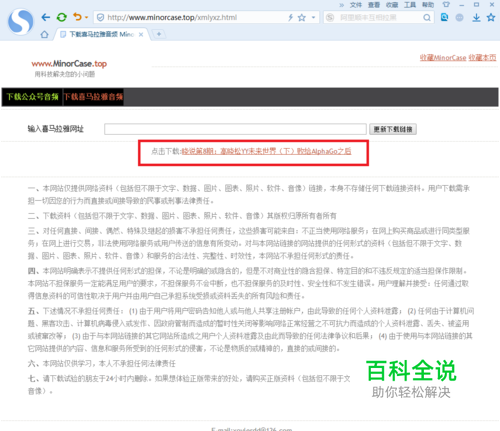
Task: Switch to the 下载公众号音频 nav tab
Action: click(32, 97)
